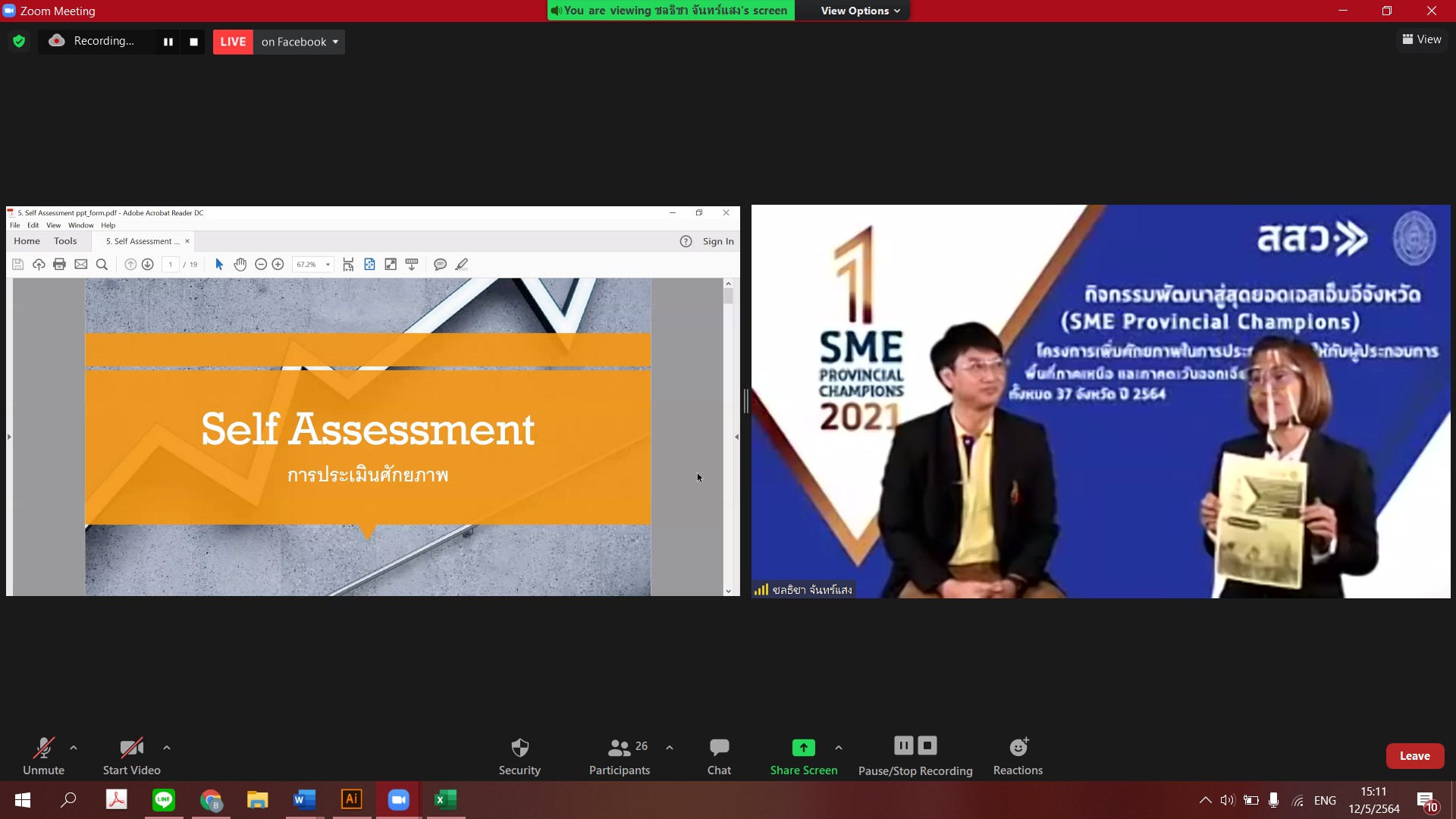Image resolution: width=1456 pixels, height=819 pixels.
Task: Click the Security shield icon
Action: pos(519,748)
